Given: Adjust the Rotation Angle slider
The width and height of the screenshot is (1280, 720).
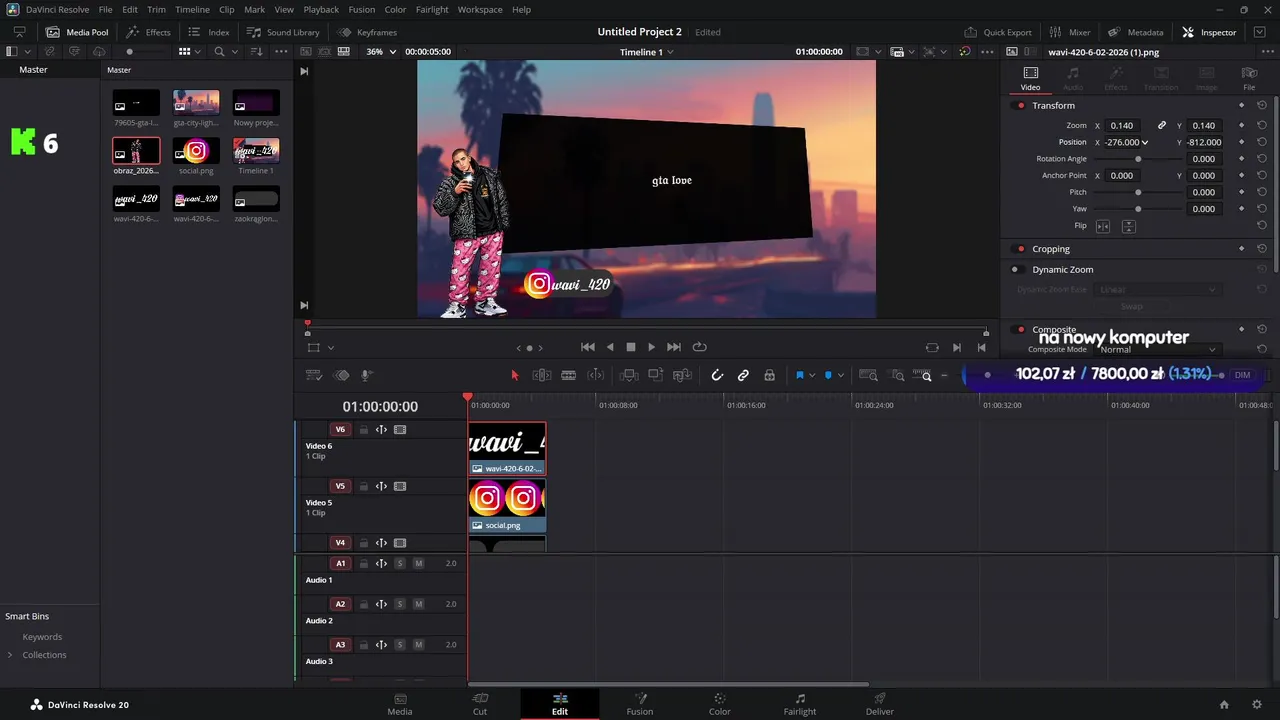Looking at the screenshot, I should (1138, 159).
